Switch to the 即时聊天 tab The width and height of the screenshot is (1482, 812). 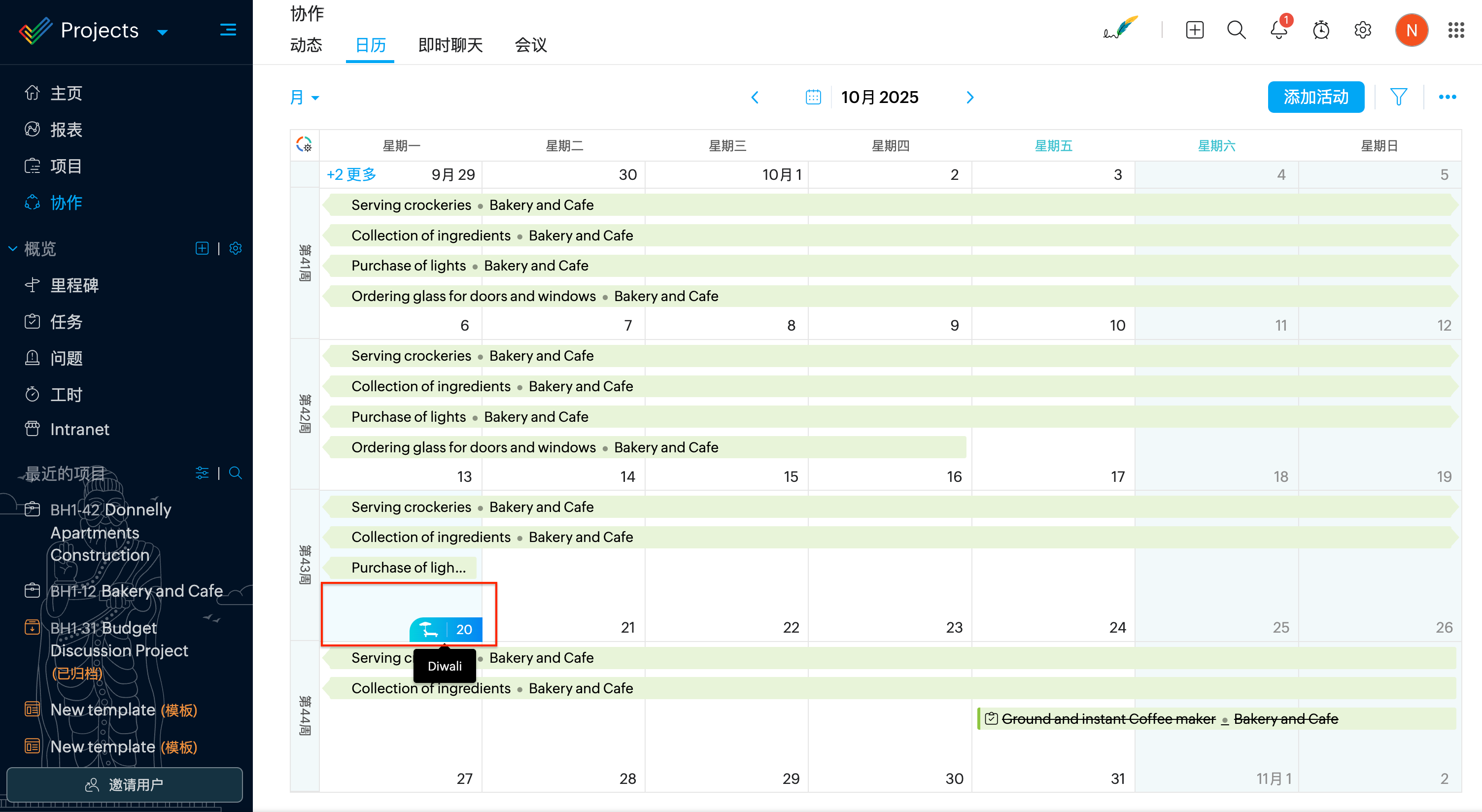click(x=450, y=45)
